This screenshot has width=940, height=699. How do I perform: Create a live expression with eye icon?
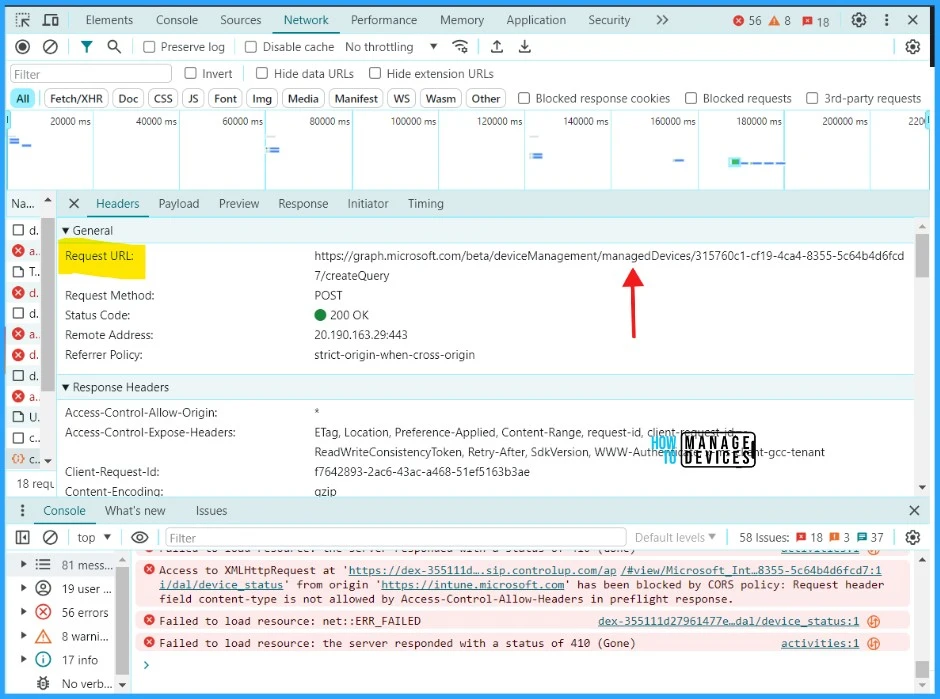point(140,537)
